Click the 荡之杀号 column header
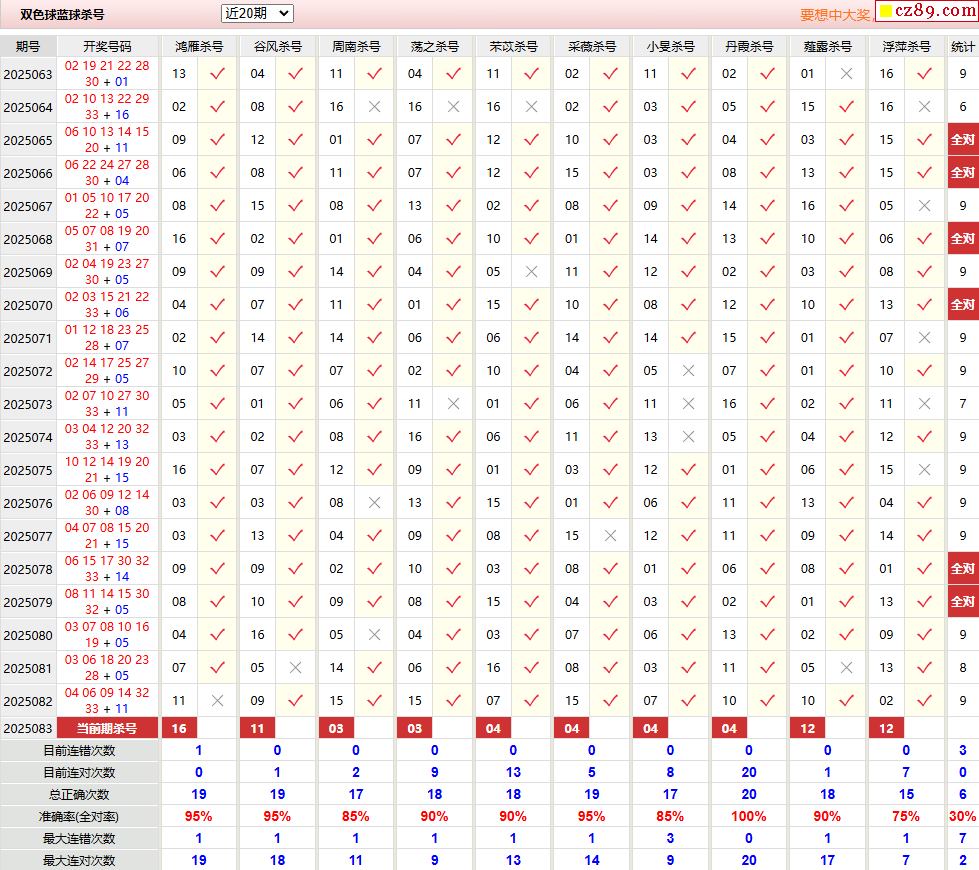 tap(435, 47)
